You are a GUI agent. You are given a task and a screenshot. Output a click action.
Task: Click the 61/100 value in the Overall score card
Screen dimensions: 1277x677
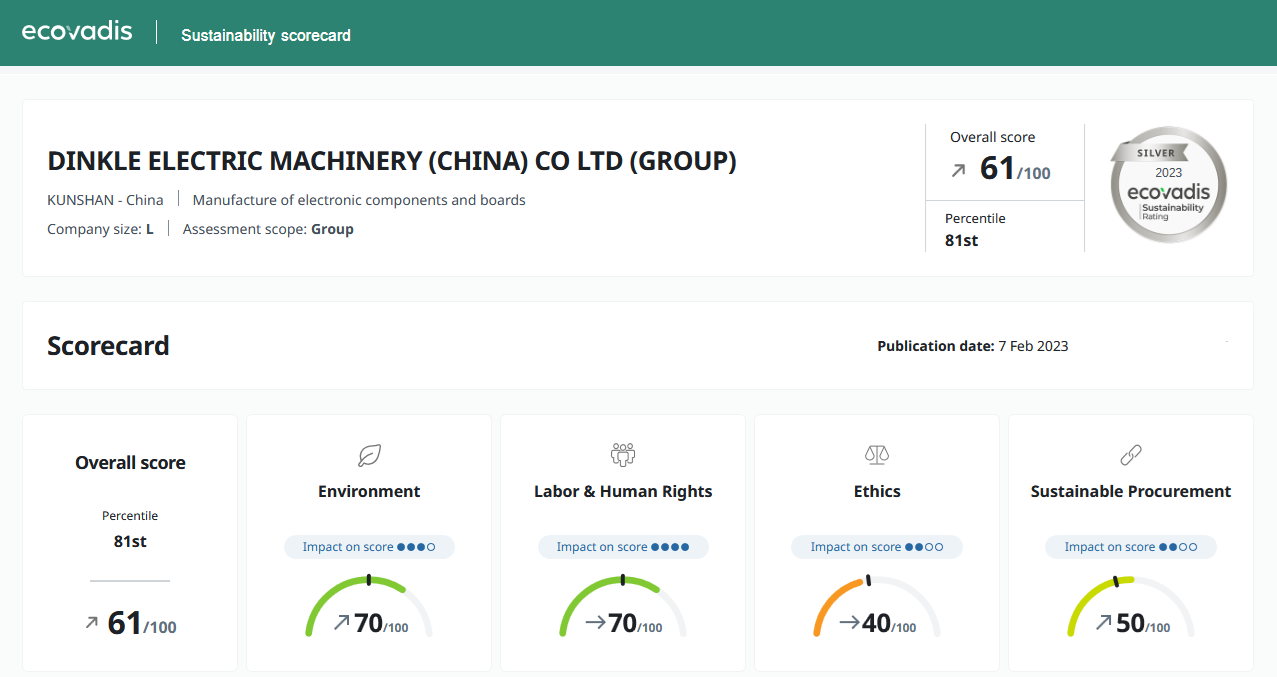coord(142,623)
